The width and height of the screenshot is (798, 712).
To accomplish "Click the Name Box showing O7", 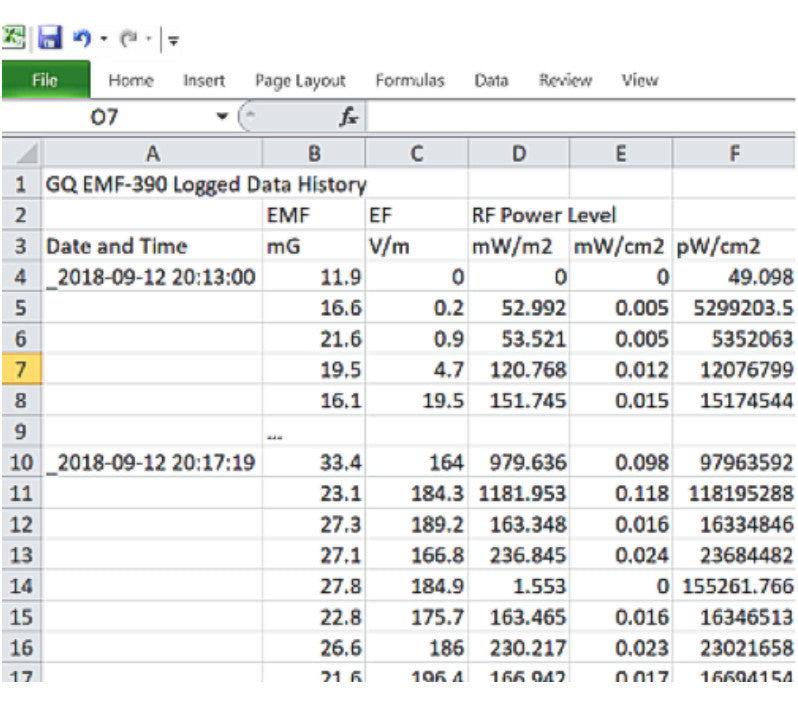I will (105, 117).
